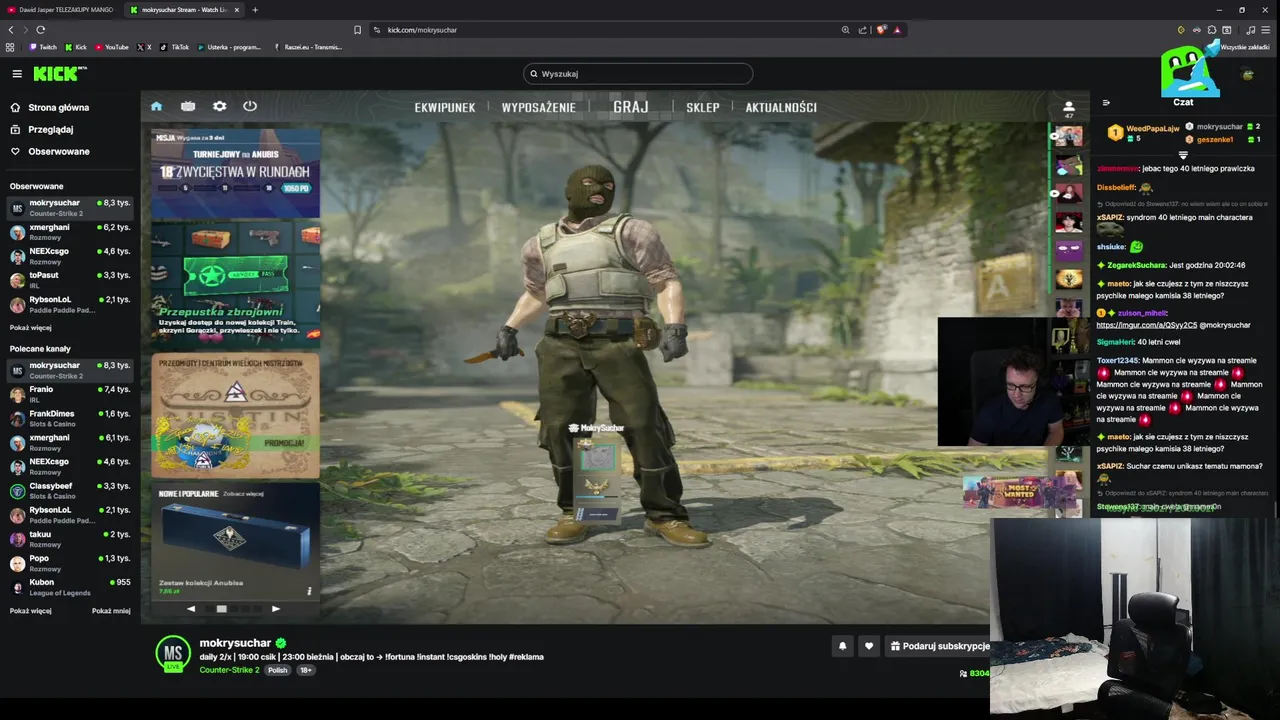Open xmerghani channel in Obserwowane list
The width and height of the screenshot is (1280, 720).
pos(70,232)
